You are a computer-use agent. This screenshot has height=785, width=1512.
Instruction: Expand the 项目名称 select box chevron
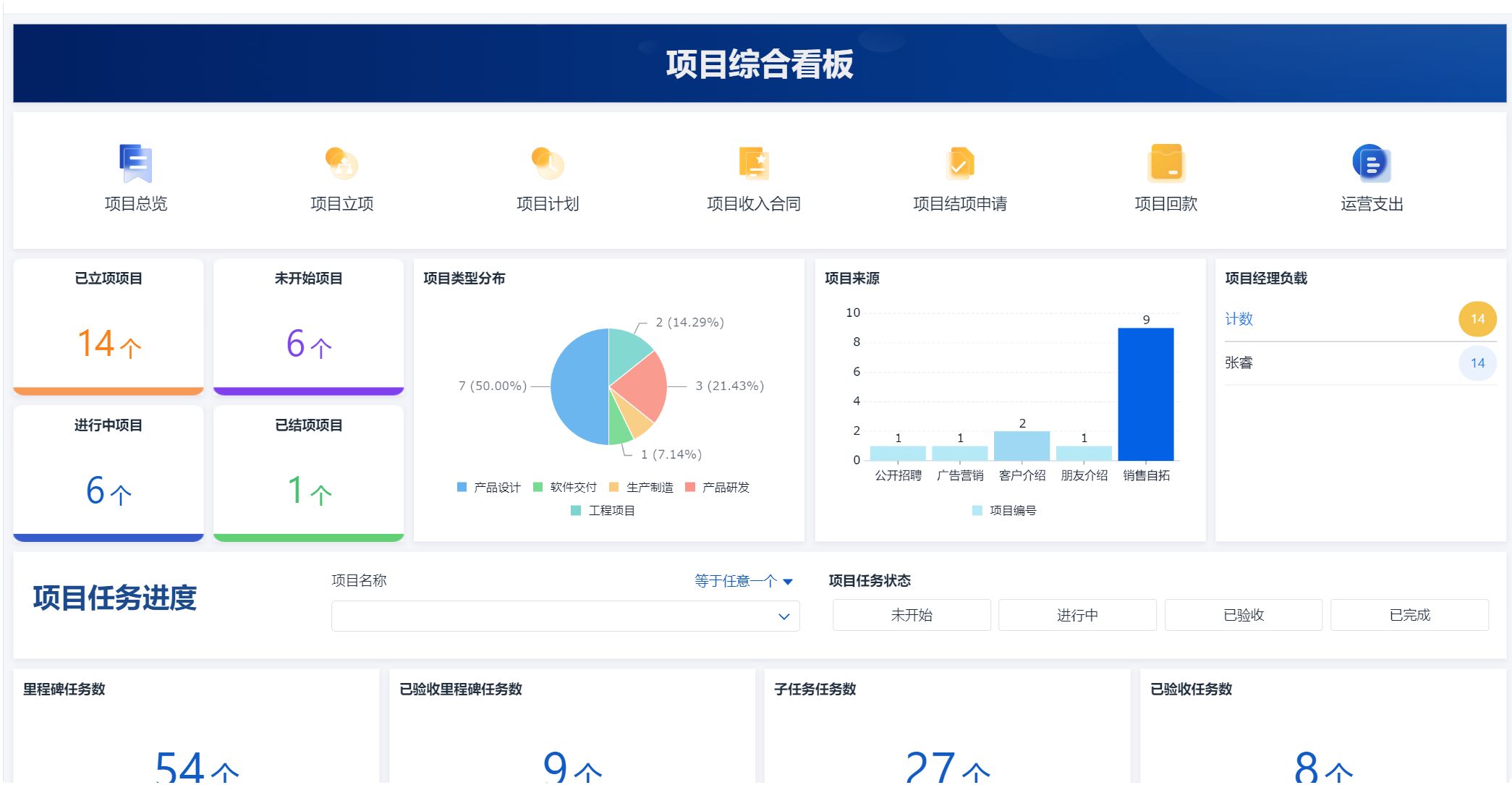(783, 616)
